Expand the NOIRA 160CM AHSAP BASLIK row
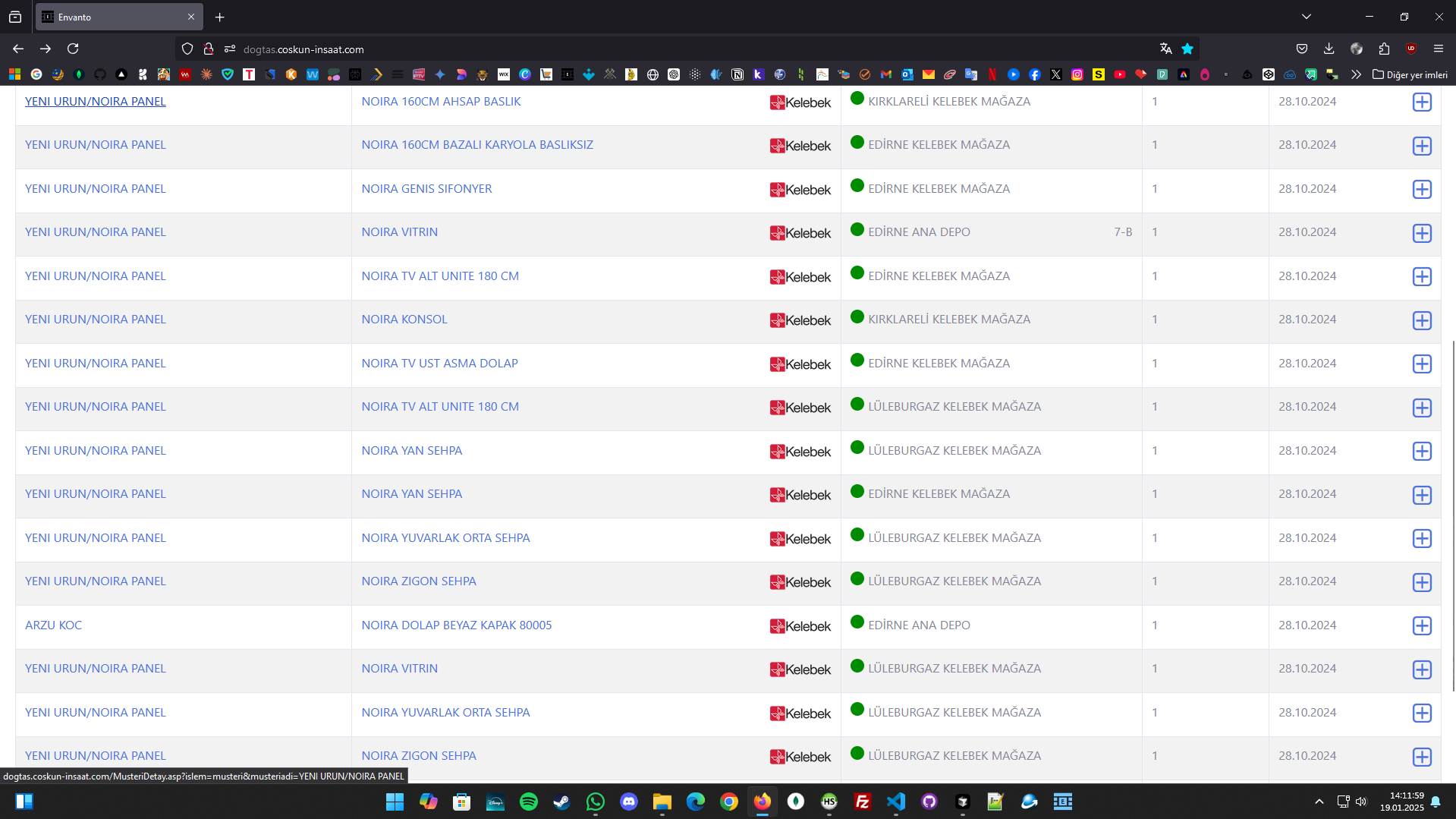 click(1421, 102)
